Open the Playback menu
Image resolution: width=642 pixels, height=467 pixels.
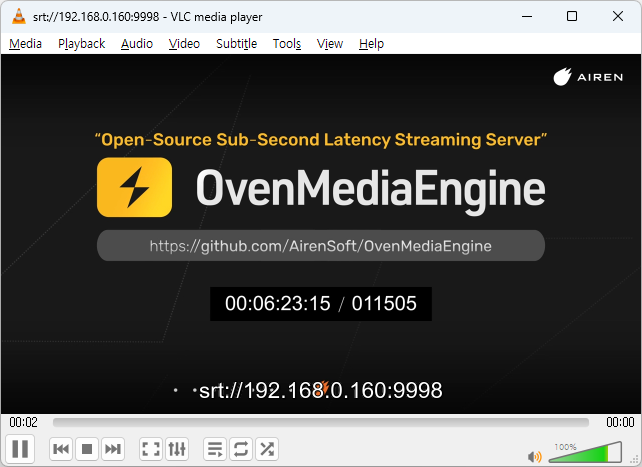coord(81,43)
